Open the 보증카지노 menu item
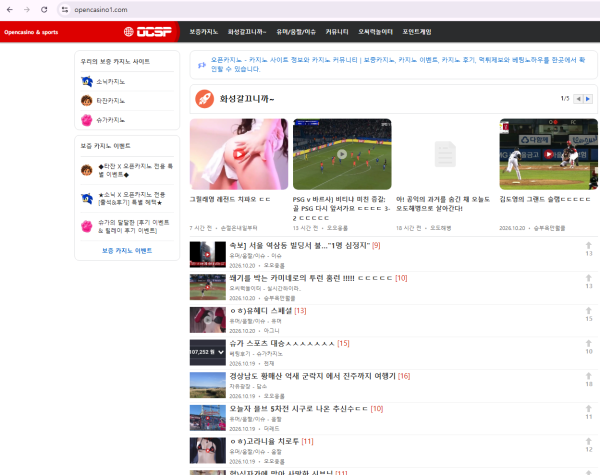Screen dimensions: 600x475 (x=204, y=32)
